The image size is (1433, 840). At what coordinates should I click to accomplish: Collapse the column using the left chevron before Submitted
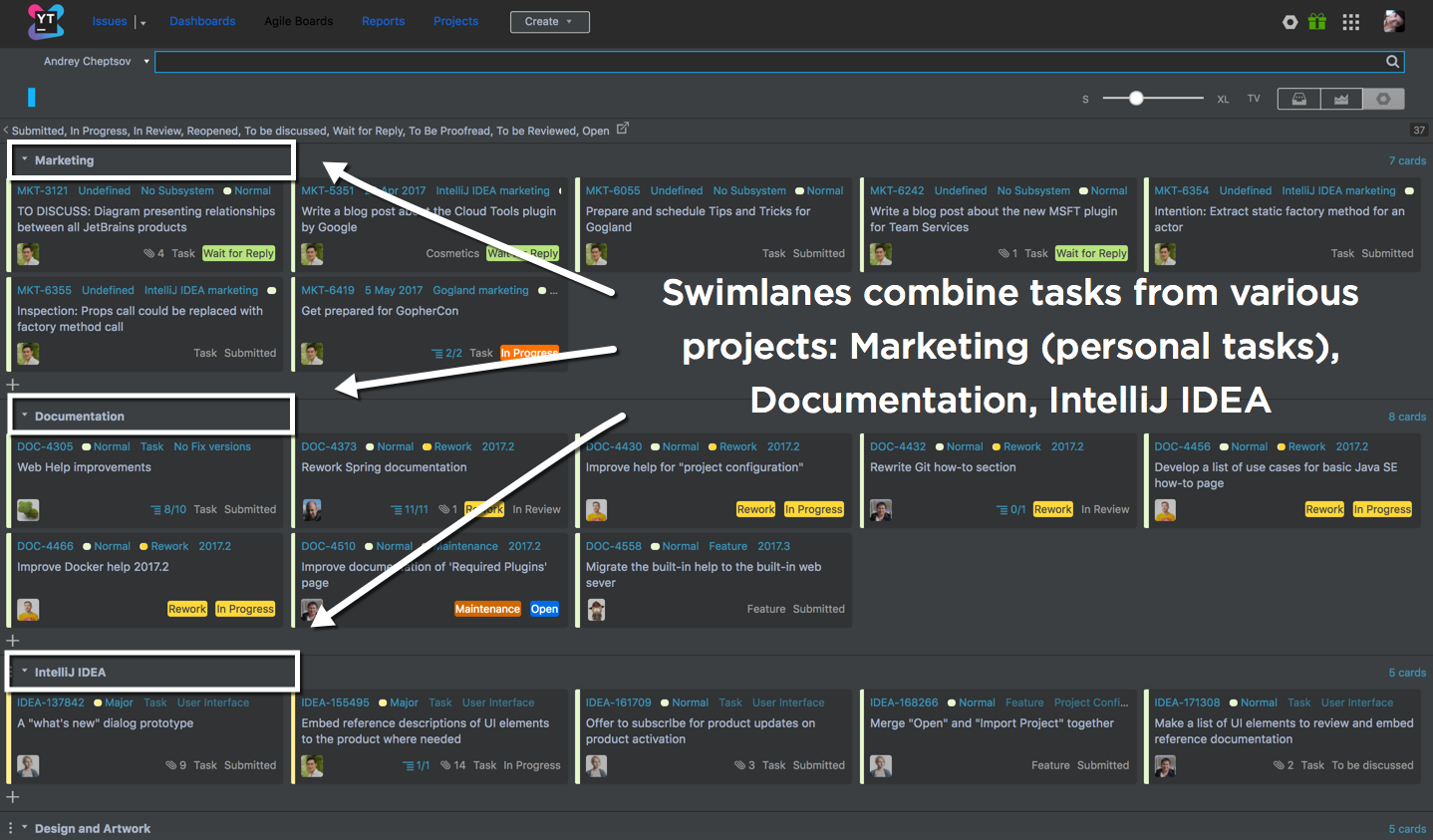6,131
